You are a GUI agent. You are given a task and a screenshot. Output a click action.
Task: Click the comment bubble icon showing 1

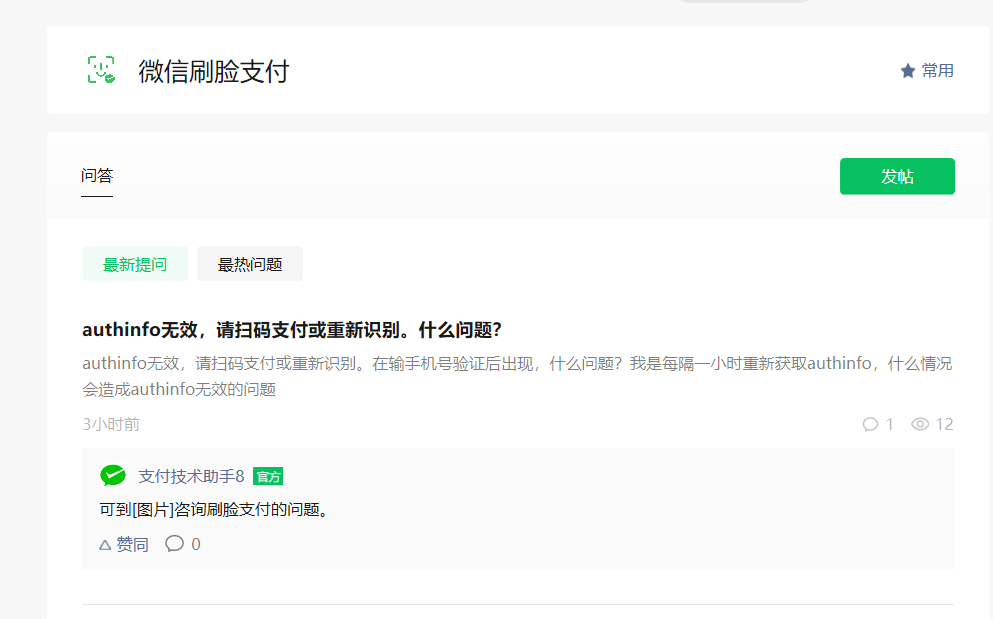pos(870,424)
